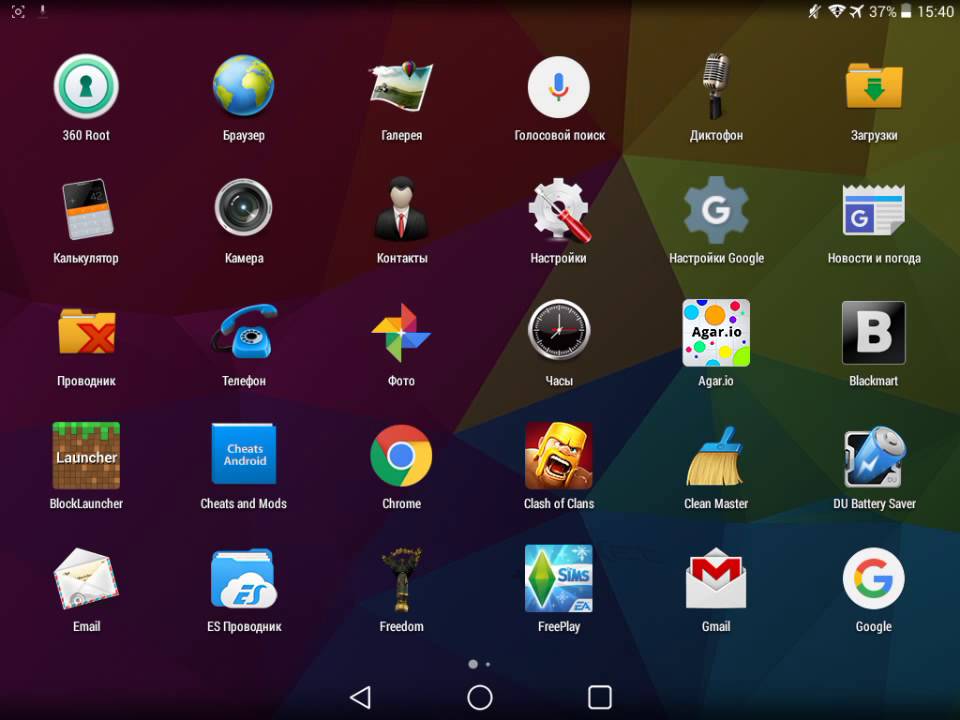Image resolution: width=960 pixels, height=720 pixels.
Task: Switch to the second app drawer page dot
Action: 488,664
